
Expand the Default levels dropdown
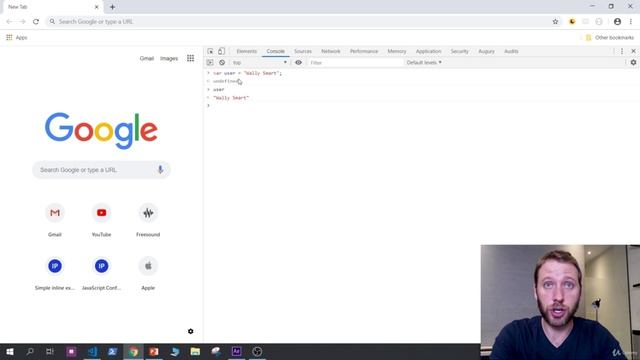tap(424, 62)
